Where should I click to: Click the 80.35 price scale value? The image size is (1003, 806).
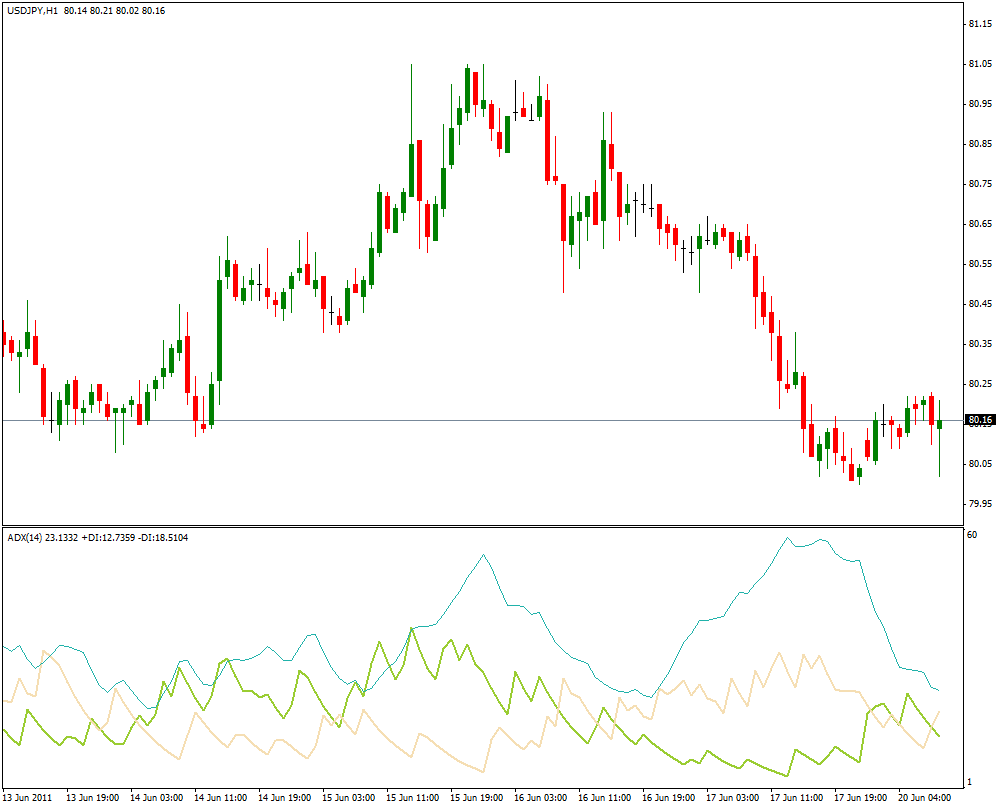point(980,344)
